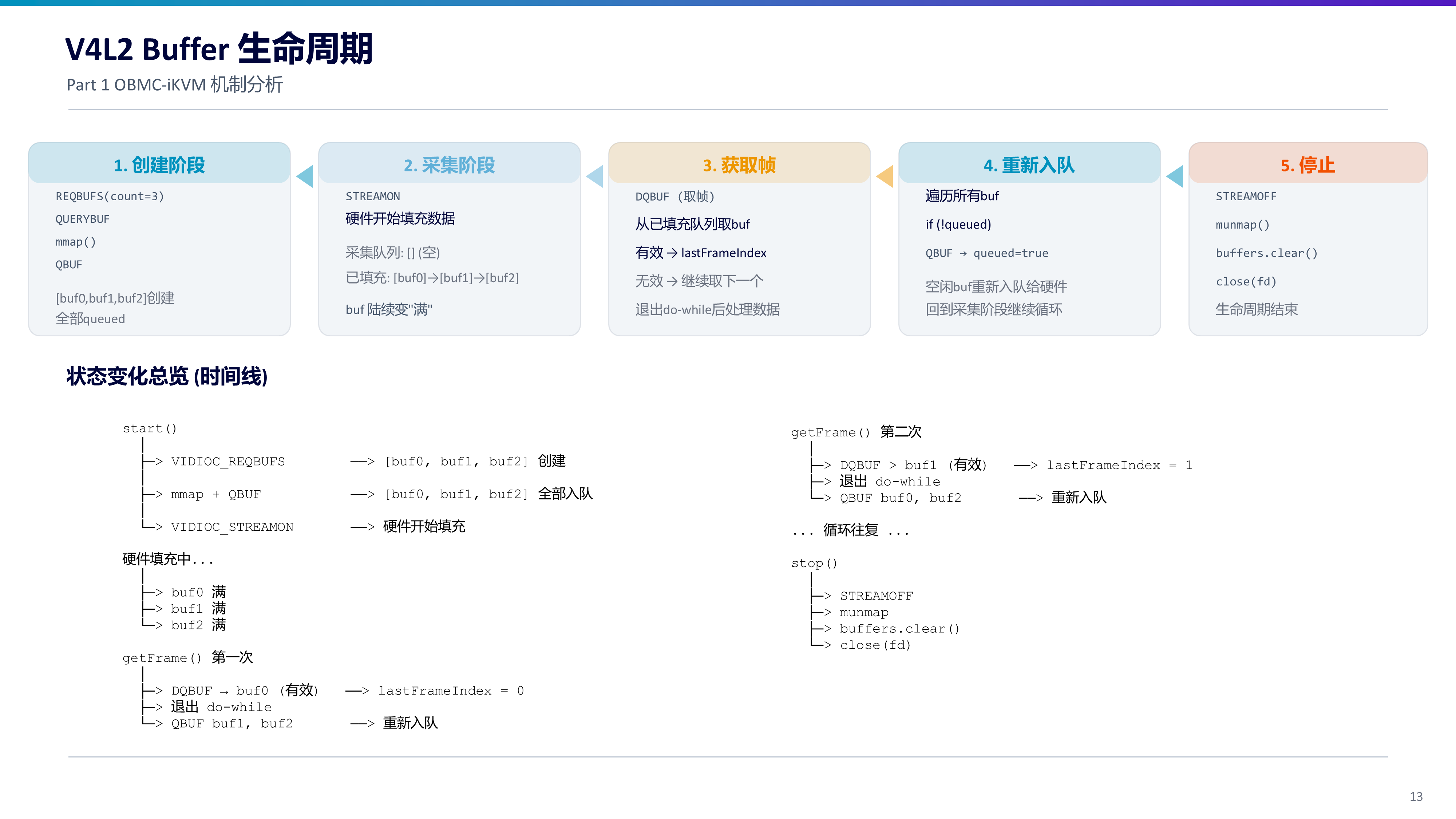Click getFrame() 第一次 timeline entry
This screenshot has height=819, width=1456.
pyautogui.click(x=188, y=657)
